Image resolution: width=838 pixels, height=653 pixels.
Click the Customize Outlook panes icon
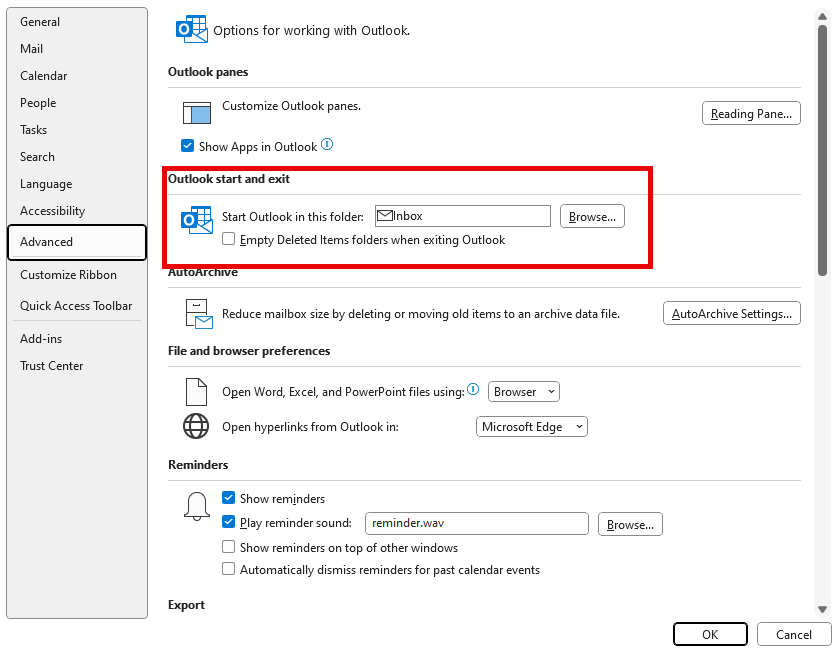(x=196, y=113)
